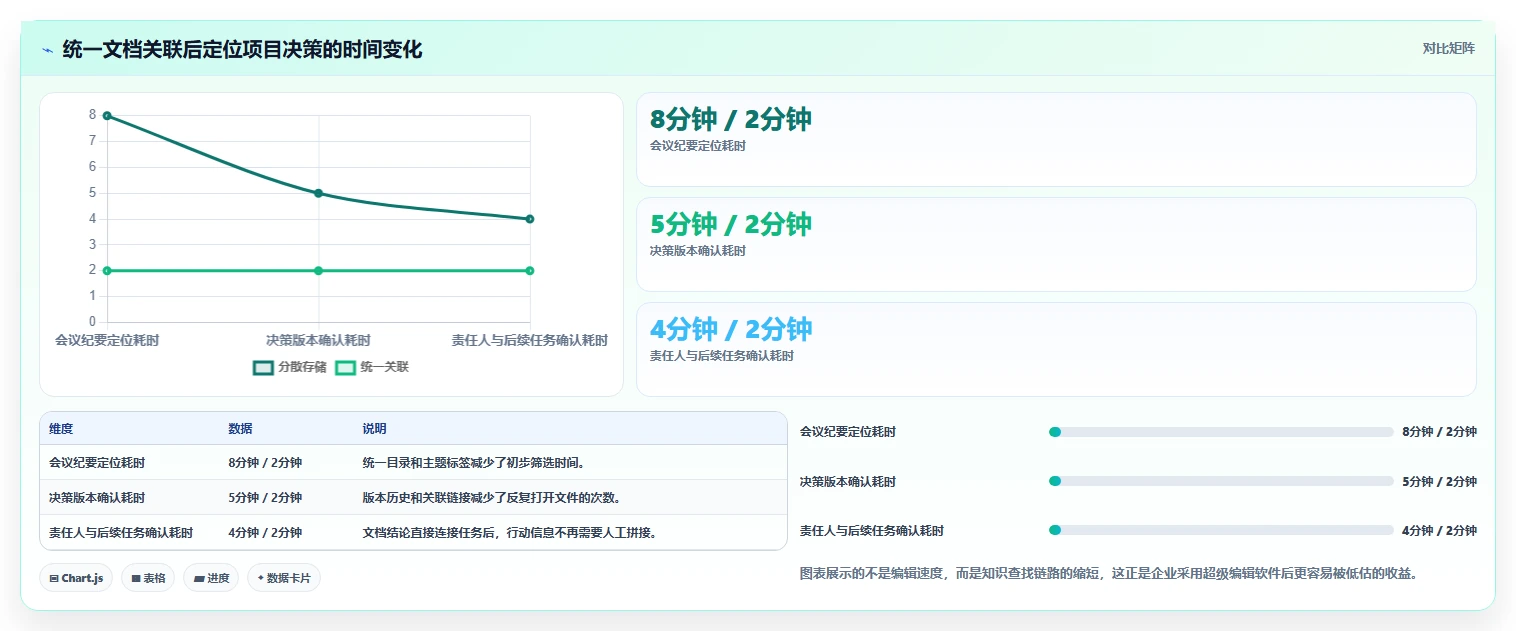Click 统一关联 point above 决策版本确认耗时
Screen dimensions: 1516x631
click(x=318, y=271)
